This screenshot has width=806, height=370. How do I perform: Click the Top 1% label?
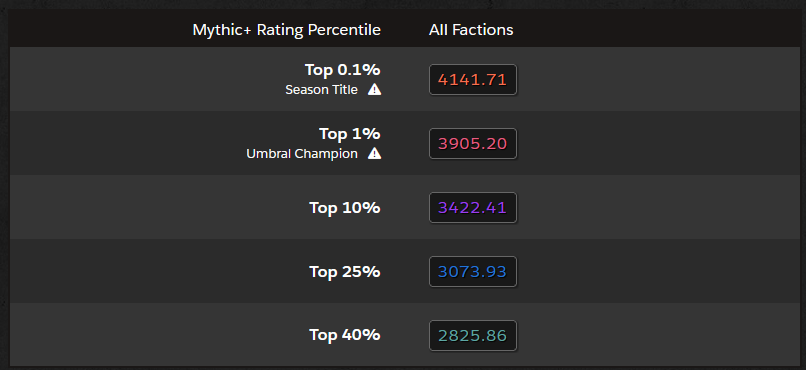tap(350, 134)
